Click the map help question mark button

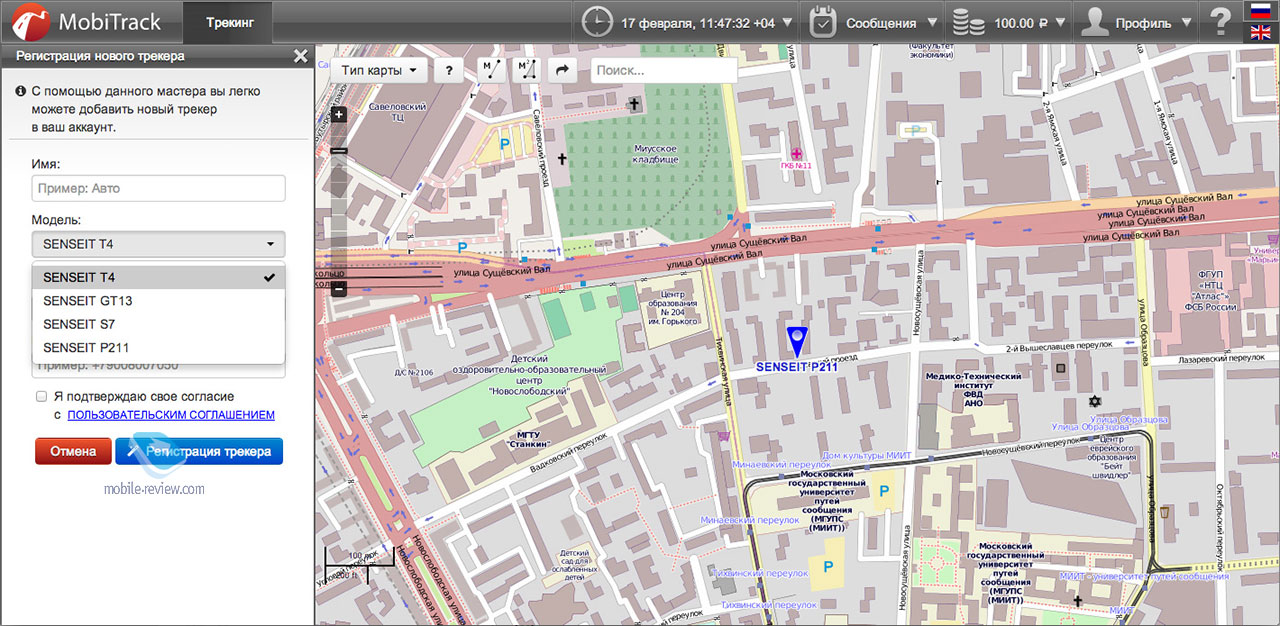(x=449, y=70)
